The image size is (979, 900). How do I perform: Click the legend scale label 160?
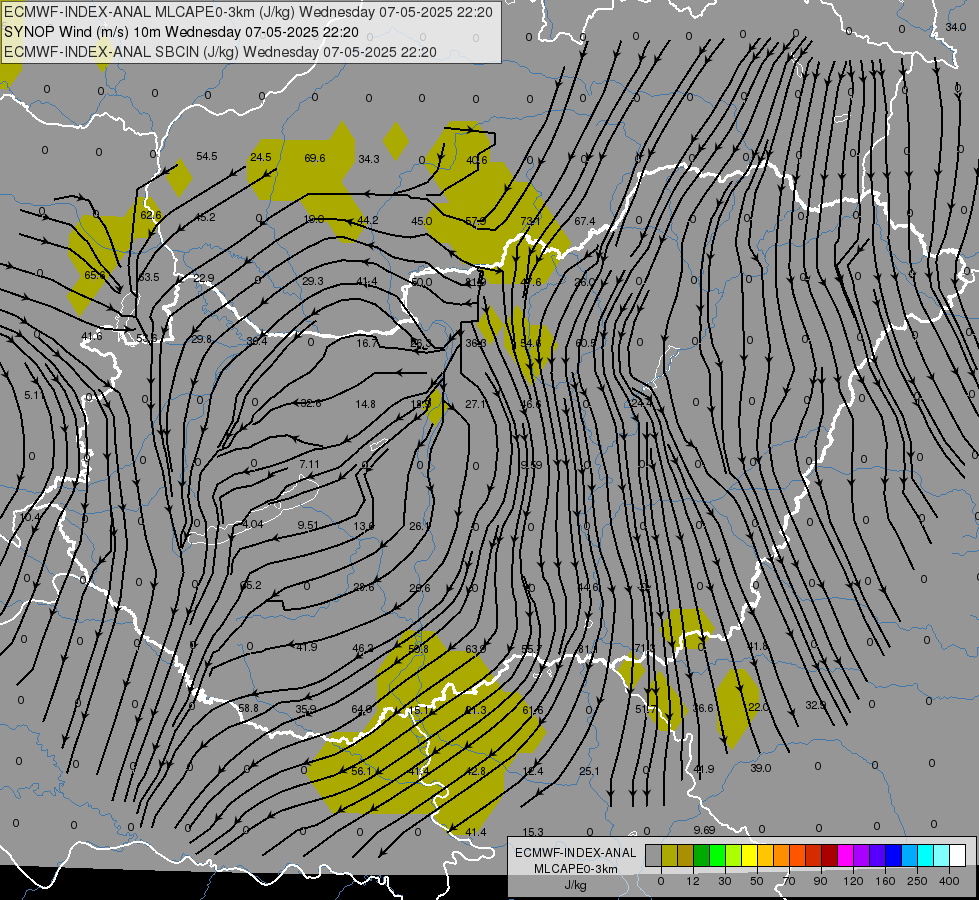pos(885,881)
